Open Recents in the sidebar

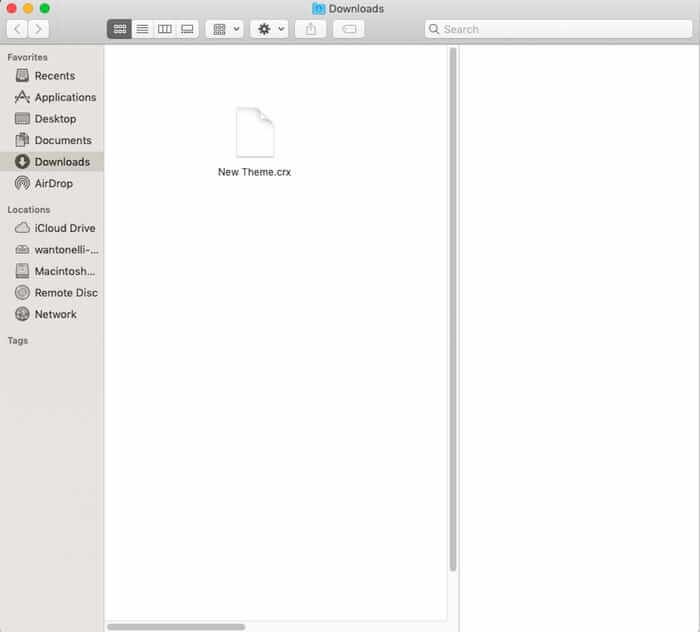click(52, 76)
